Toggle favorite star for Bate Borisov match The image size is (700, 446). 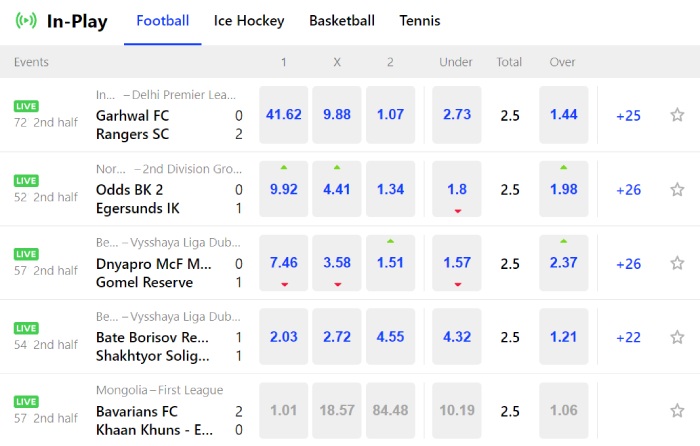pos(677,337)
